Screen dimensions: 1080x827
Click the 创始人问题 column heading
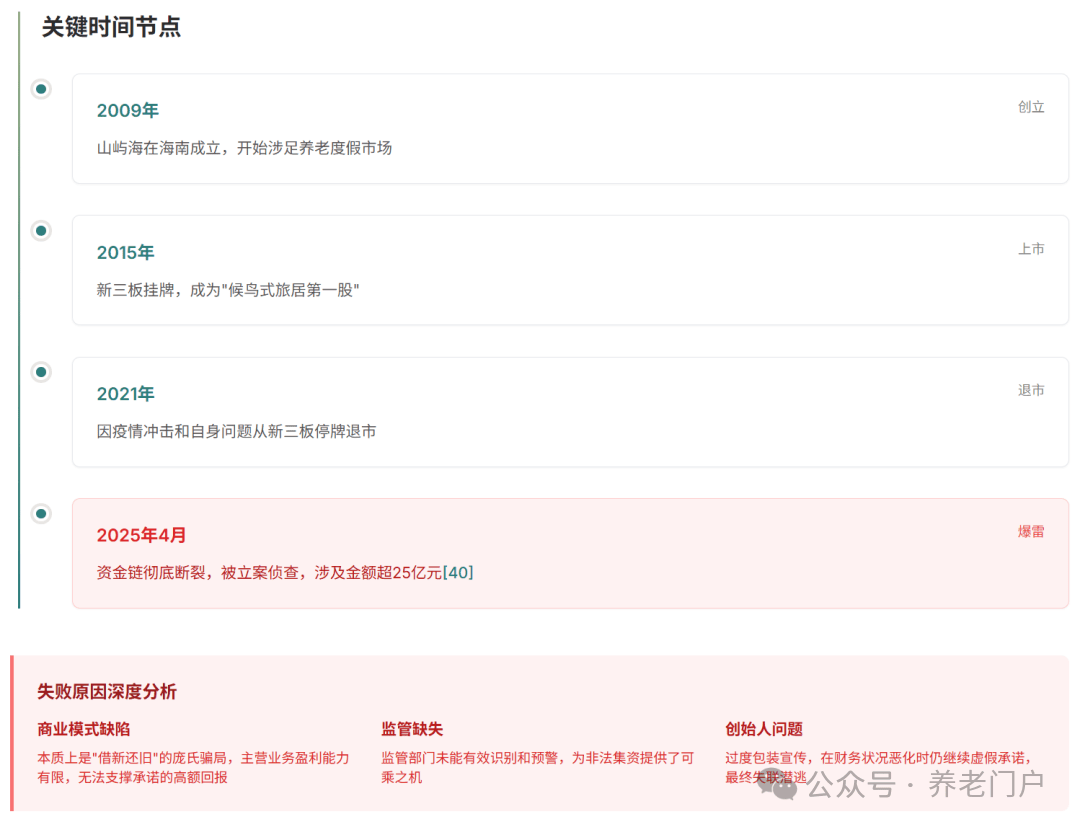(764, 729)
